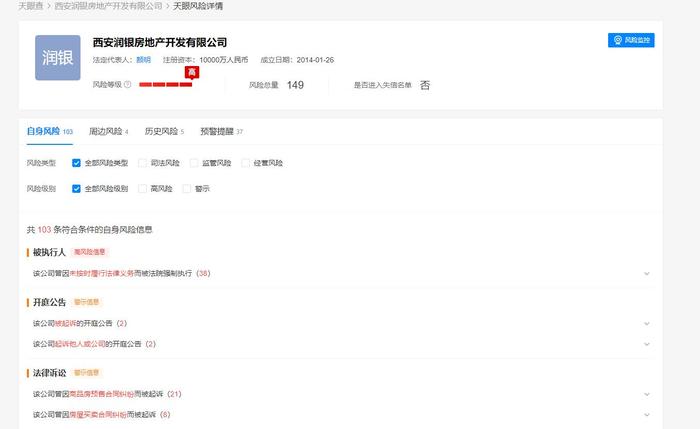700x429 pixels.
Task: Check the 经营风险 checkbox
Action: pyautogui.click(x=246, y=163)
